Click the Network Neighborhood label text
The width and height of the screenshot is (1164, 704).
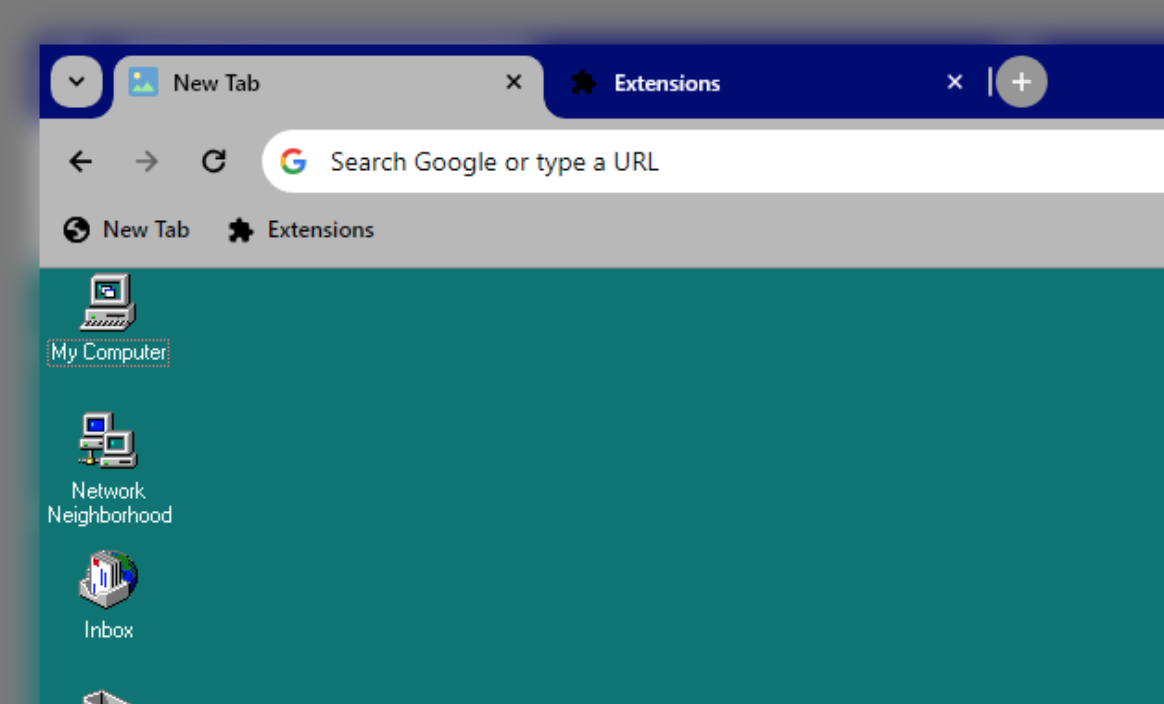(x=109, y=503)
